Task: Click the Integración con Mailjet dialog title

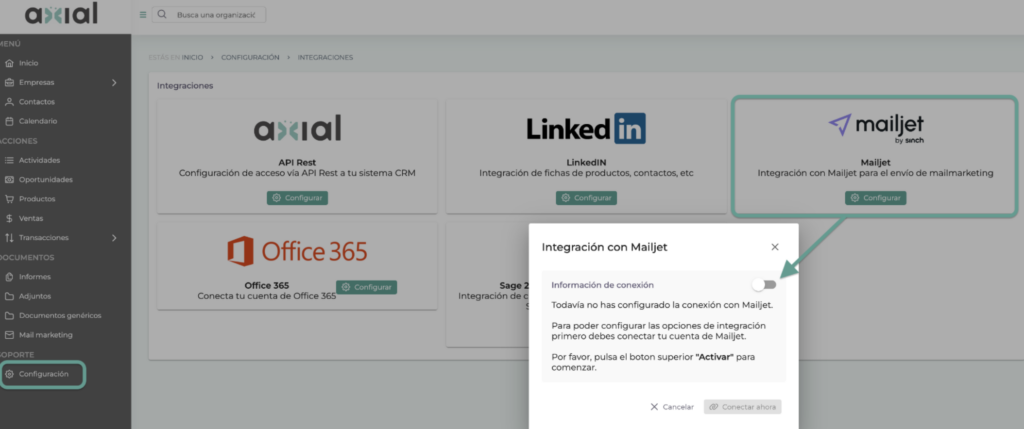Action: [605, 247]
